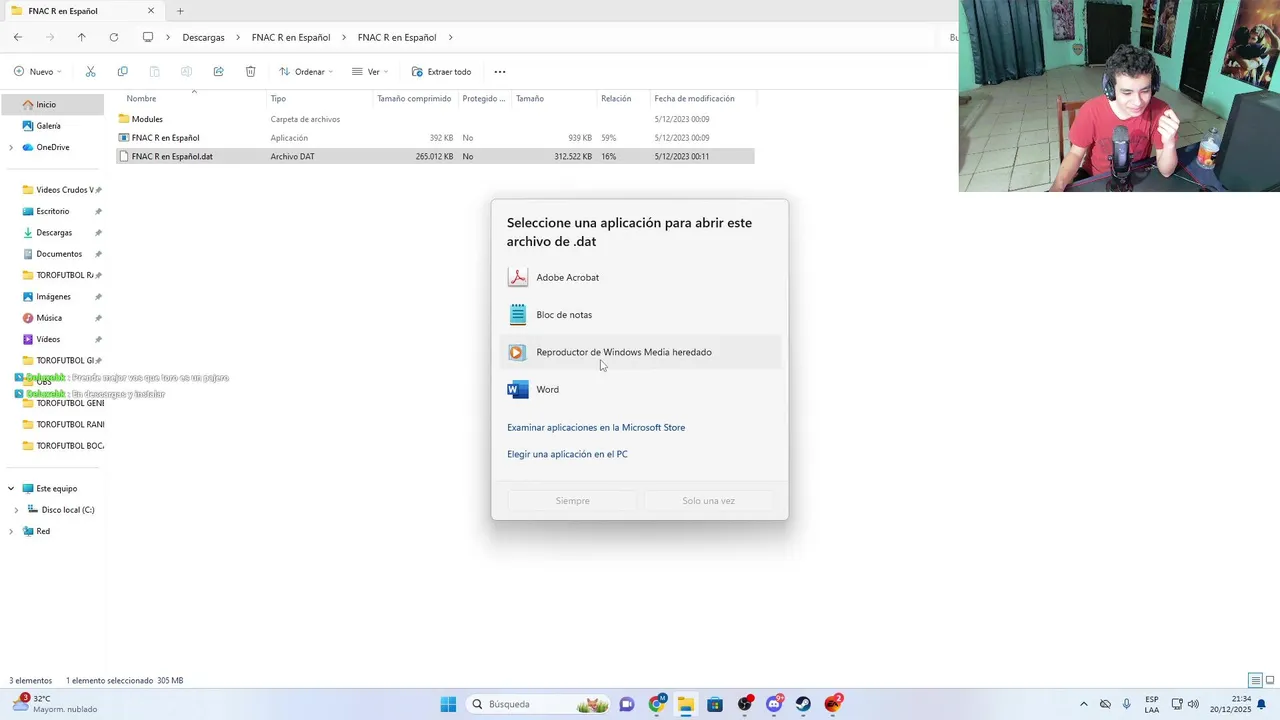
Task: Open Chrome from the taskbar
Action: 656,704
